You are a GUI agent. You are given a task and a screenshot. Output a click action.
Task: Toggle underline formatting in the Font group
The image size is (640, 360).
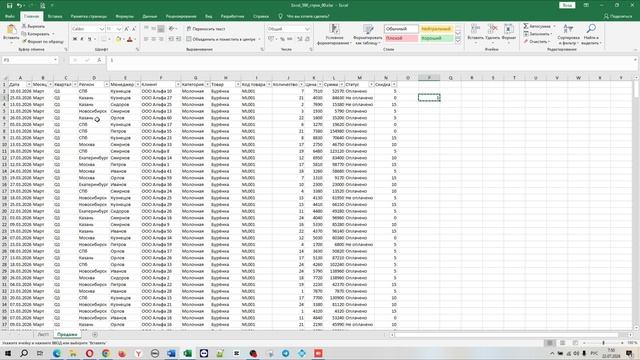click(x=89, y=39)
